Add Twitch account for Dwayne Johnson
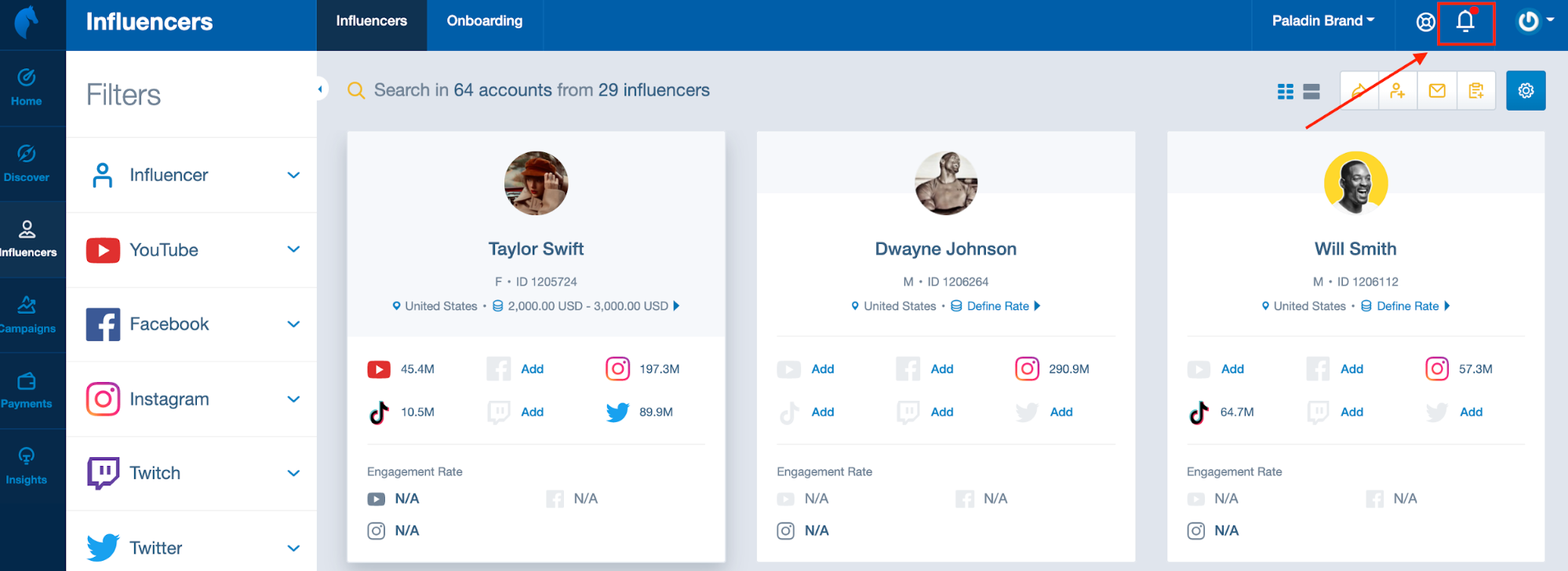This screenshot has height=571, width=1568. click(x=942, y=413)
